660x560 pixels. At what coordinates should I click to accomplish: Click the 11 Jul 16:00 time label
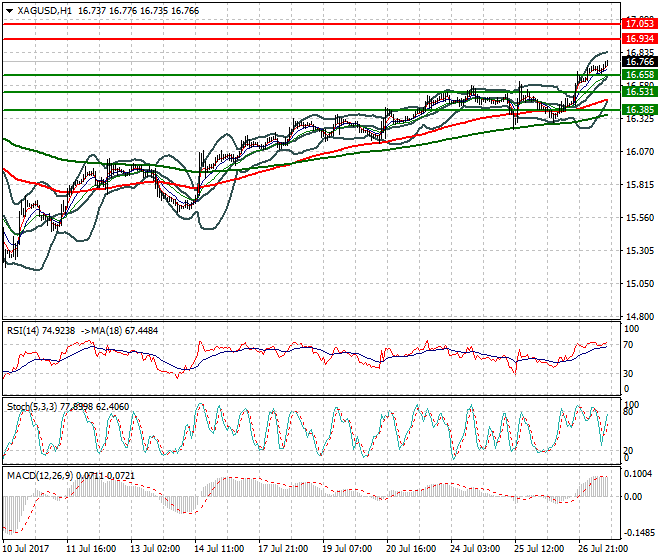click(x=91, y=549)
